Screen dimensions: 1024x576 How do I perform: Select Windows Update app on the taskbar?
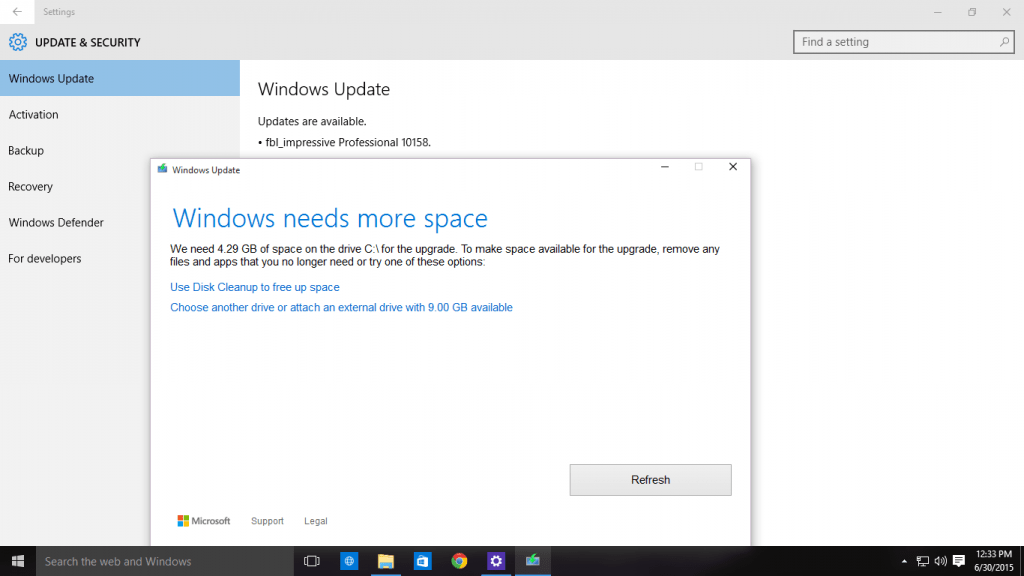[533, 561]
